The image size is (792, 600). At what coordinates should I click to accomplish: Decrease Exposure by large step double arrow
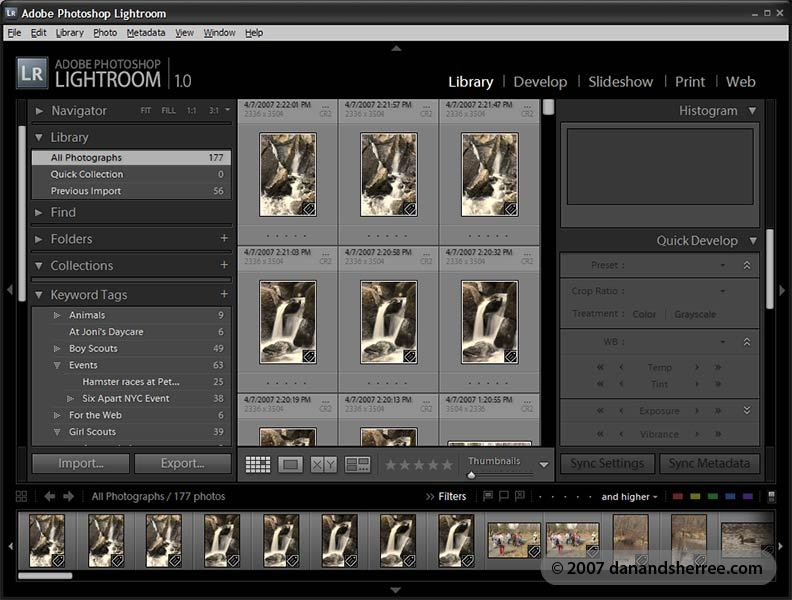tap(600, 411)
